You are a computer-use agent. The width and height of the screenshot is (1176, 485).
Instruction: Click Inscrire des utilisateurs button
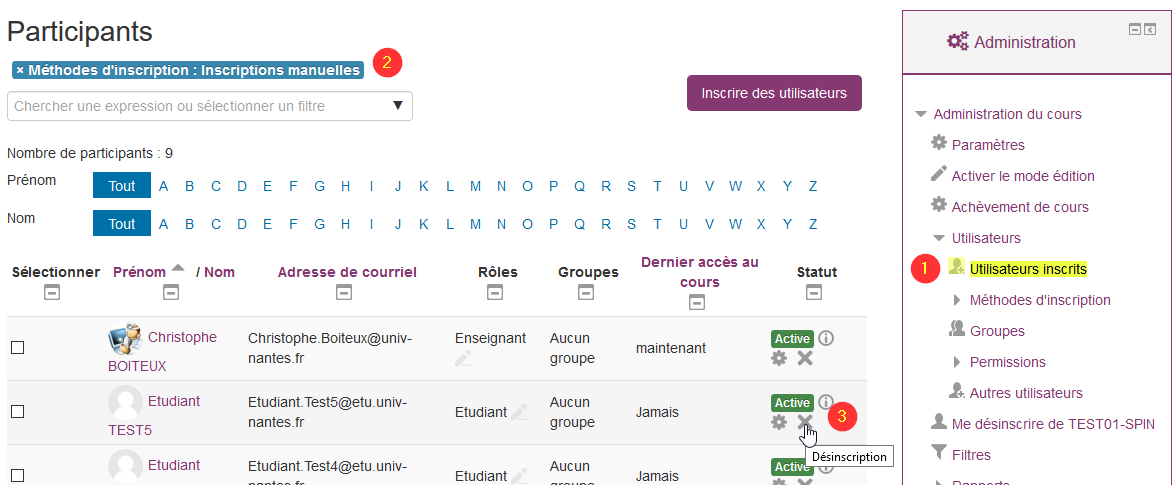point(774,93)
